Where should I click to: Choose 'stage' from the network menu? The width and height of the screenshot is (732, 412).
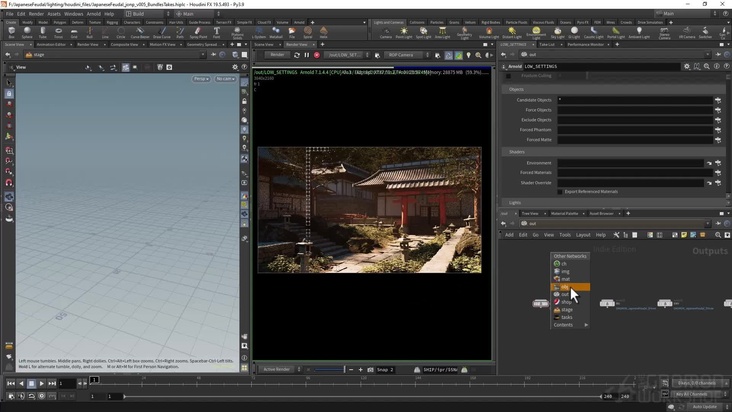567,310
